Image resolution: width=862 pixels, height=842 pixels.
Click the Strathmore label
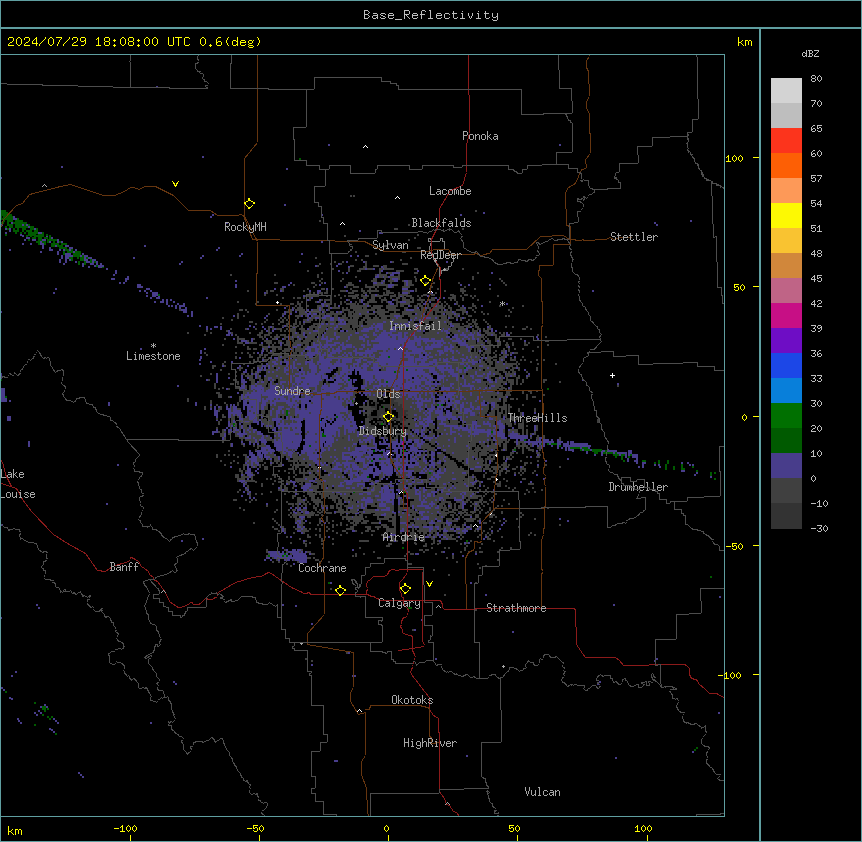coord(516,608)
